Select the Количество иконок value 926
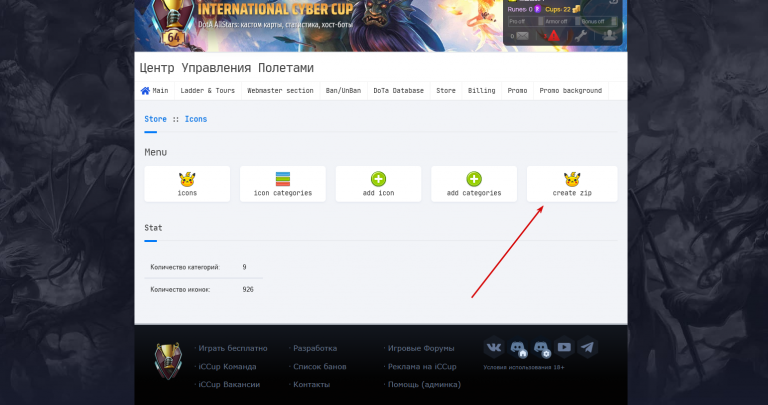Image resolution: width=768 pixels, height=405 pixels. (x=248, y=289)
